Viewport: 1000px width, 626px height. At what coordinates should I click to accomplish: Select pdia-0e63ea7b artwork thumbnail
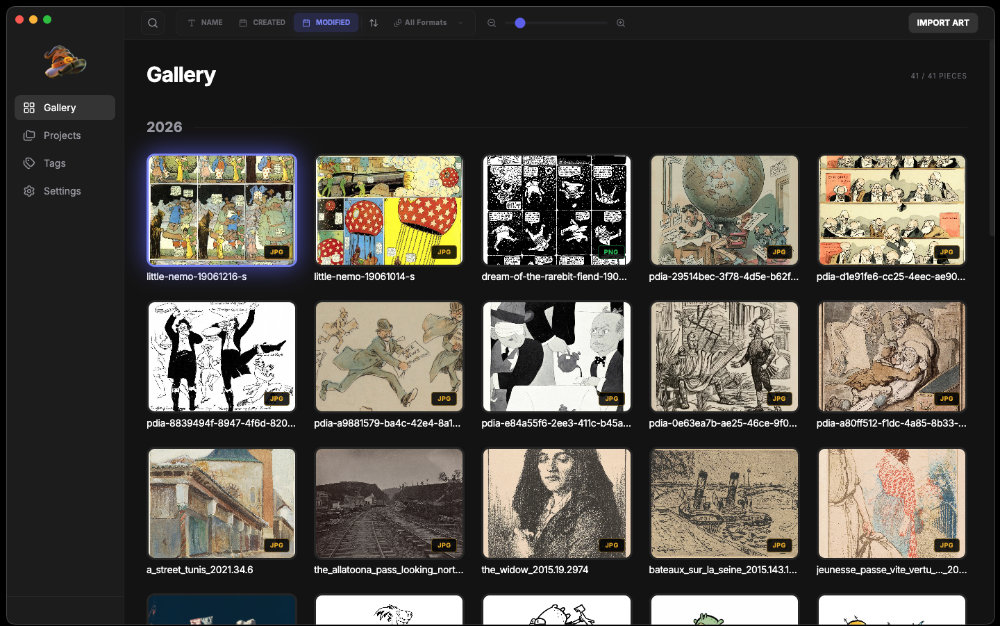point(724,356)
